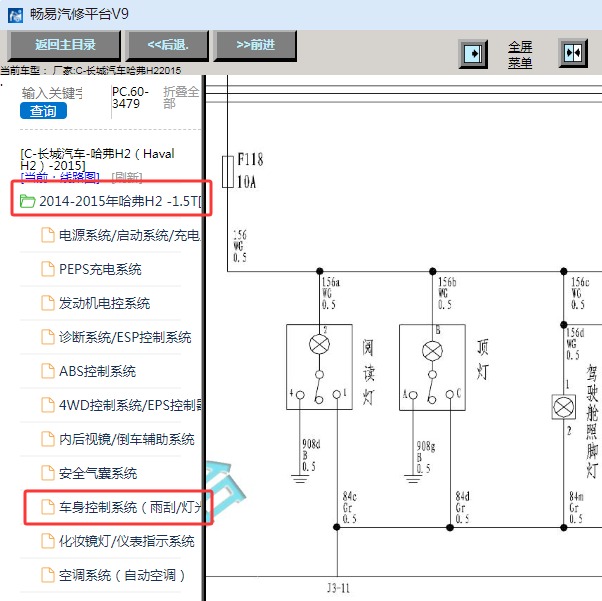Open PEPS充电系统 item
Viewport: 602px width, 601px height.
coord(100,269)
